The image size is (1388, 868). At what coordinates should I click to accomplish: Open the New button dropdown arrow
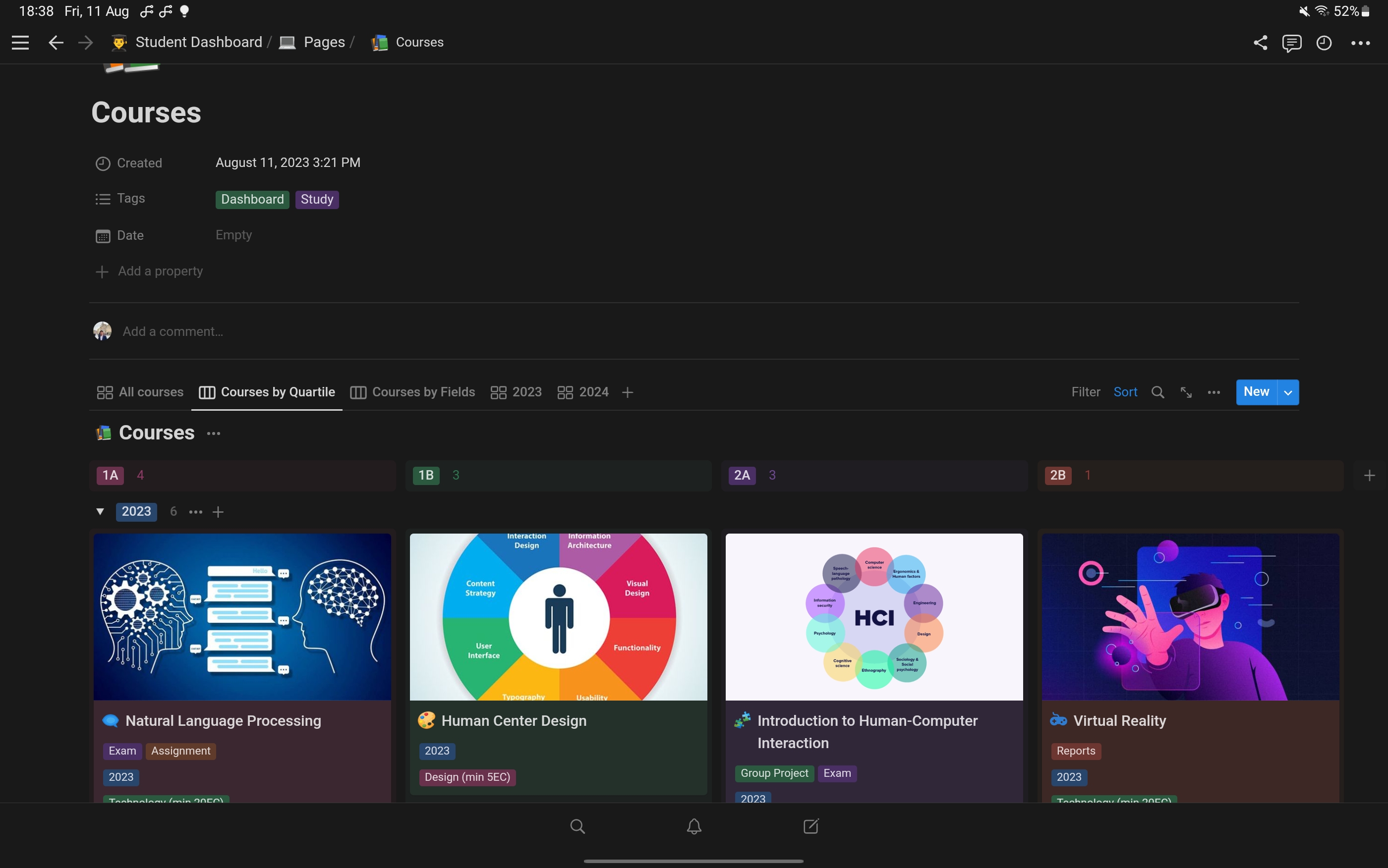[x=1287, y=392]
